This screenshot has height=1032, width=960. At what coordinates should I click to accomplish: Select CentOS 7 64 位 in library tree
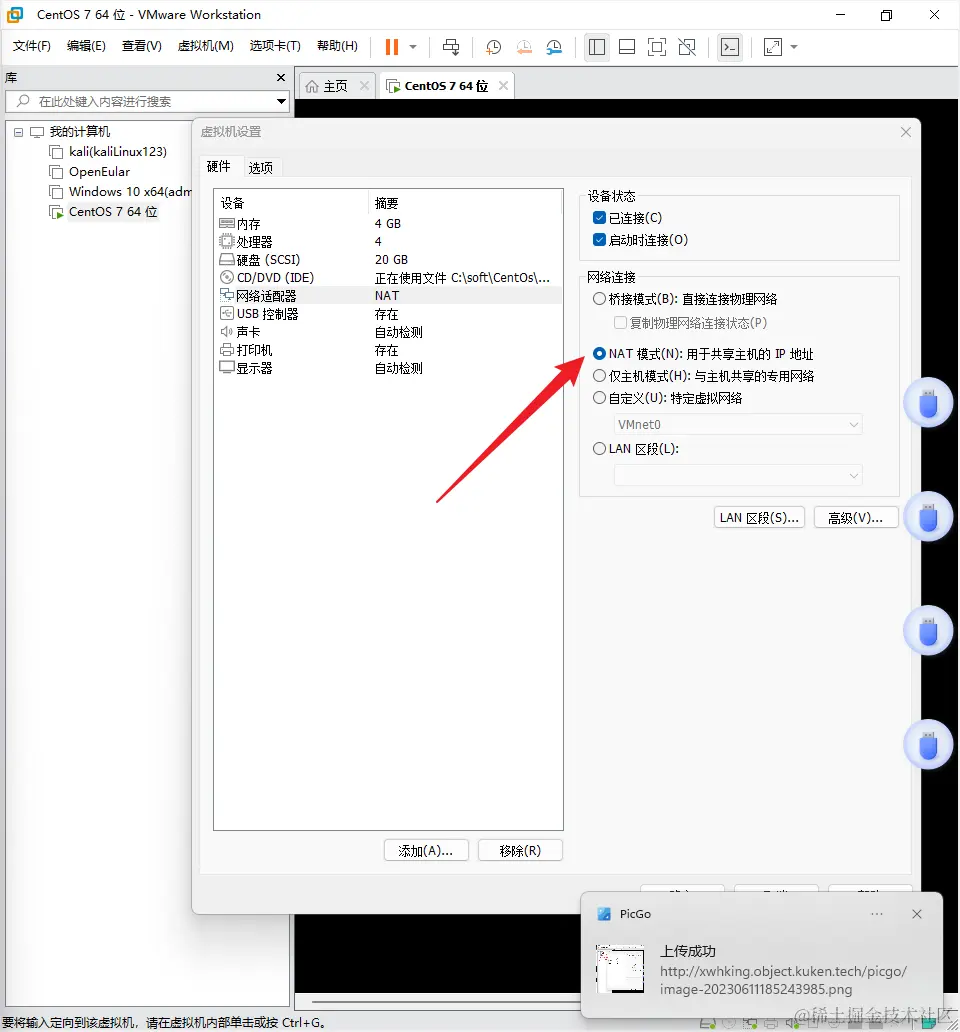click(x=113, y=212)
